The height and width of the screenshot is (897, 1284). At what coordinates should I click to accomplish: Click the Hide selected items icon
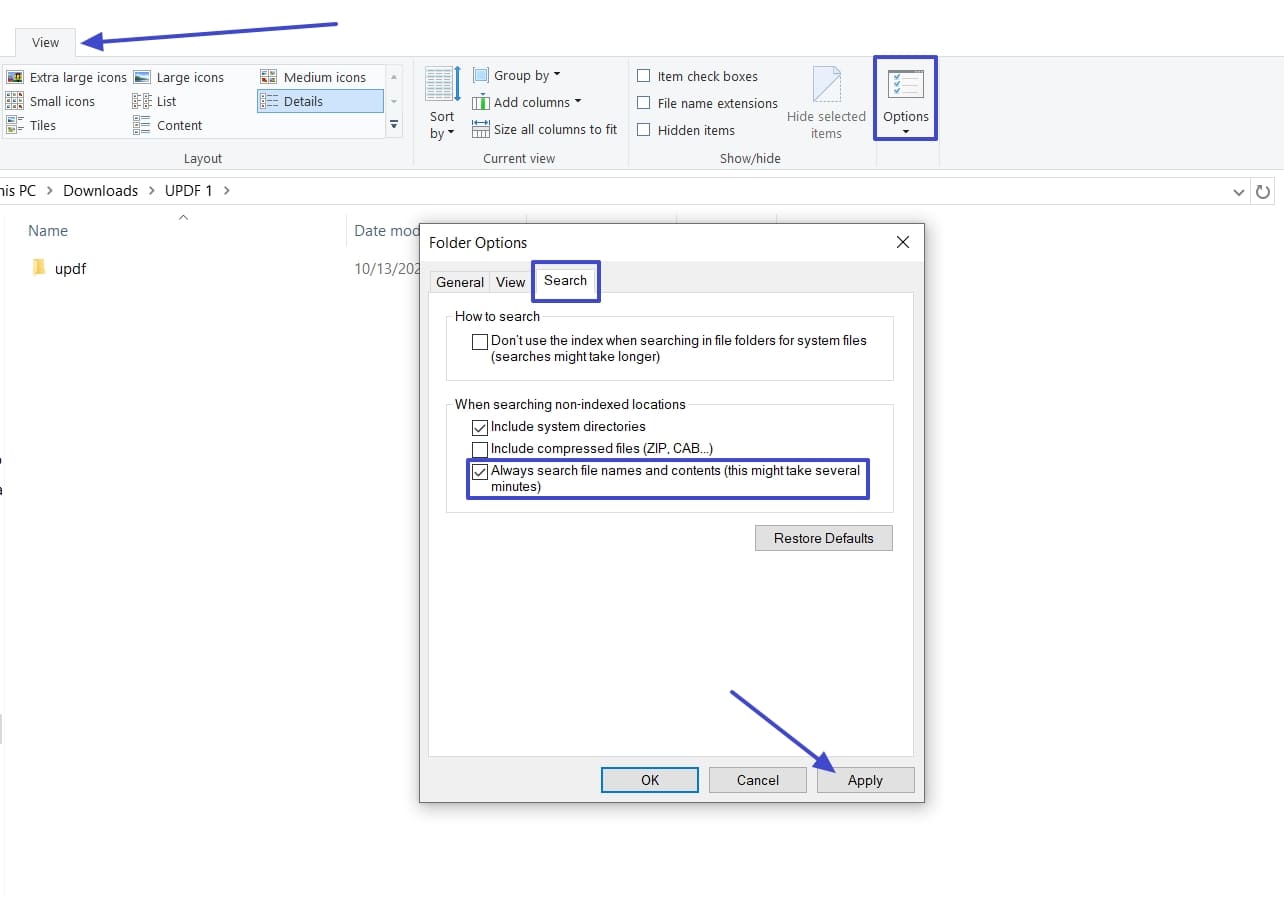pyautogui.click(x=825, y=90)
